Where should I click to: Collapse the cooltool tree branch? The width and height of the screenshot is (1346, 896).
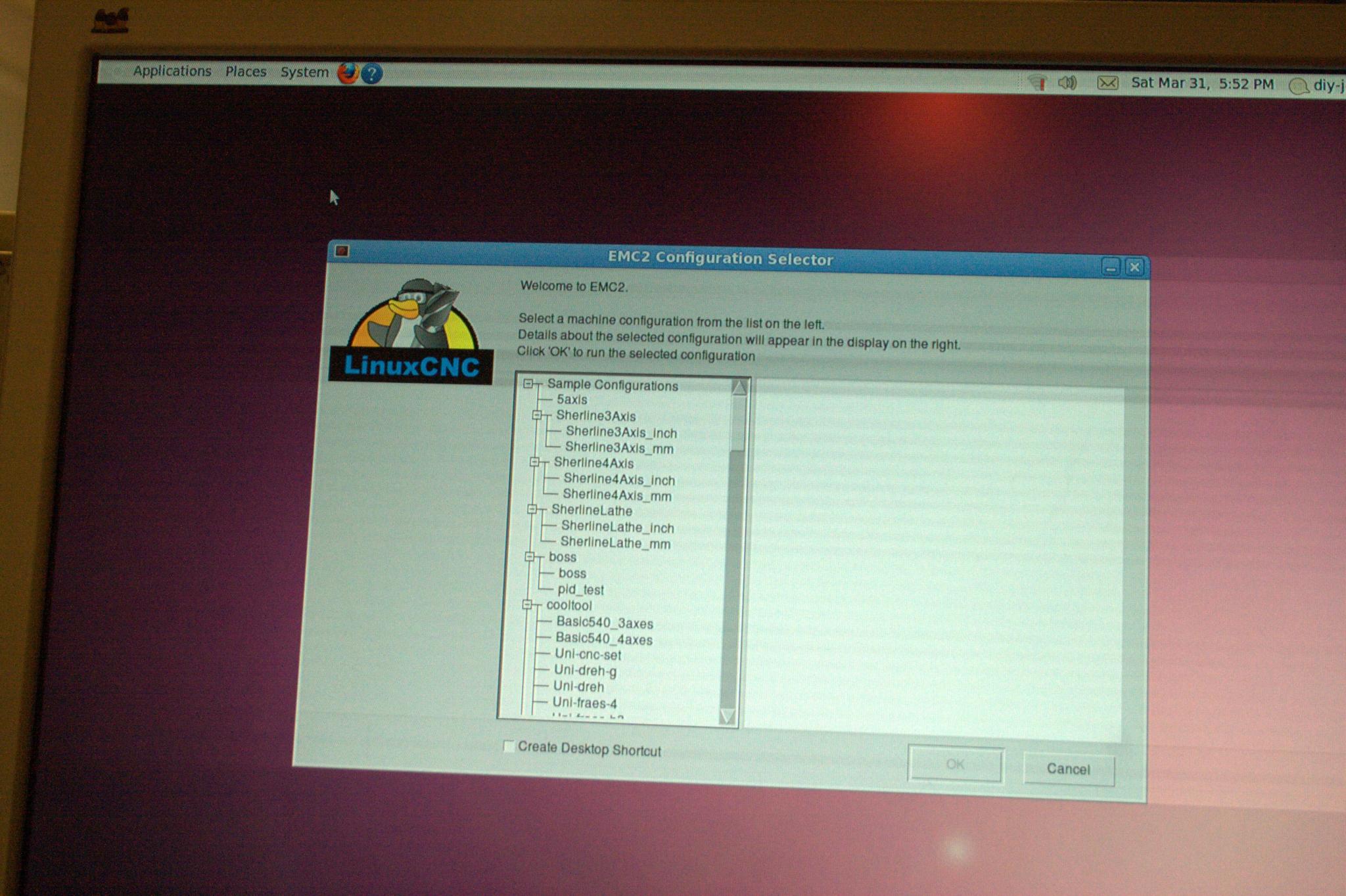click(527, 604)
